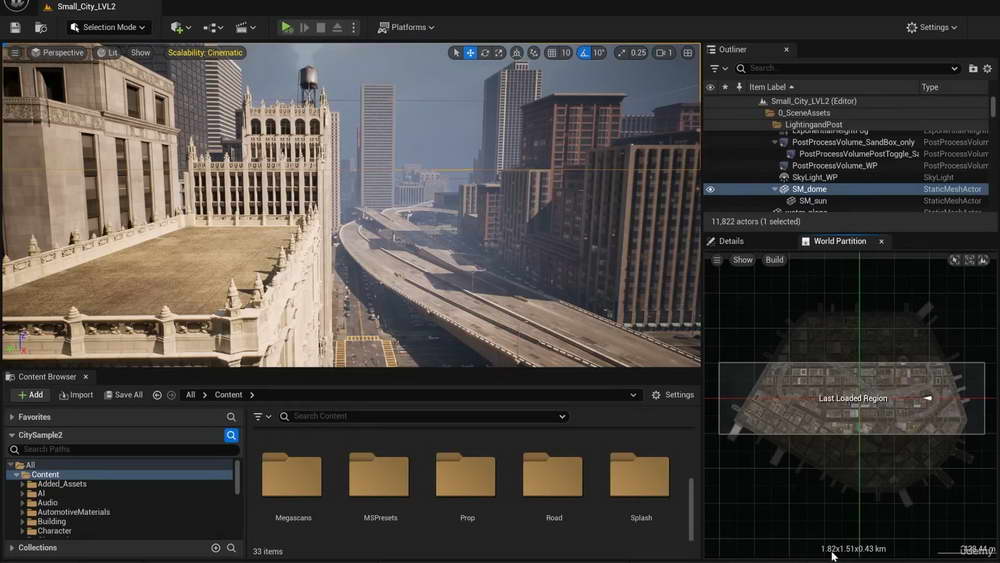Open Outliner settings gear
Viewport: 1000px width, 563px height.
987,68
